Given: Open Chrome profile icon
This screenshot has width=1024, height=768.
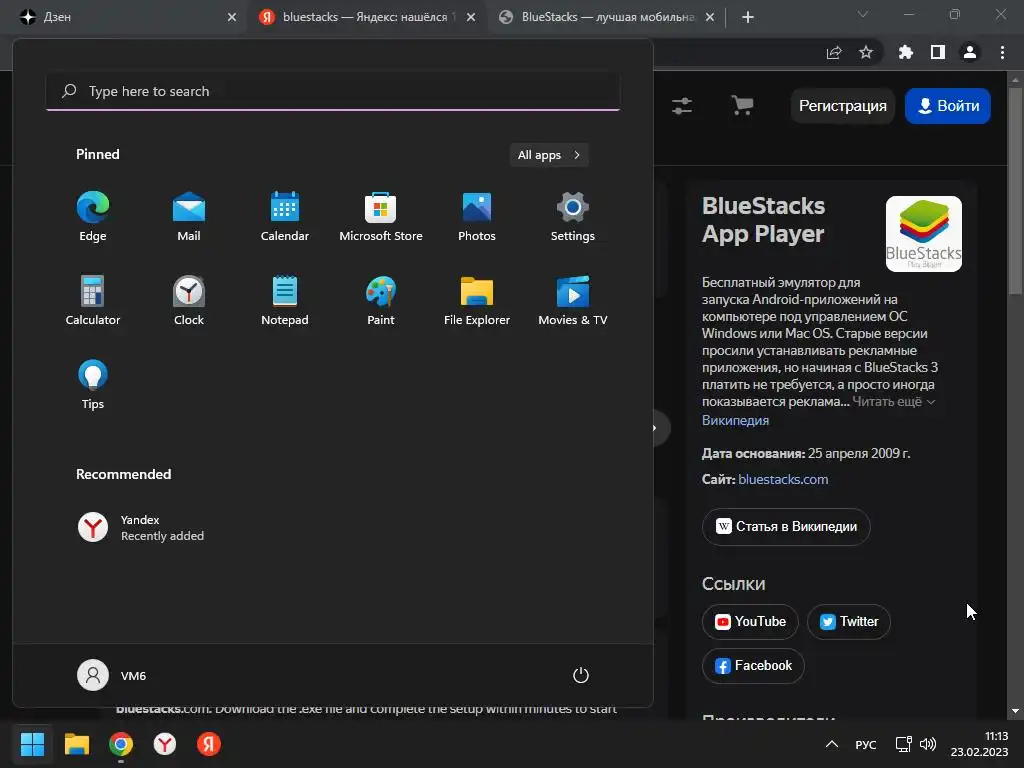Looking at the screenshot, I should click(x=970, y=52).
